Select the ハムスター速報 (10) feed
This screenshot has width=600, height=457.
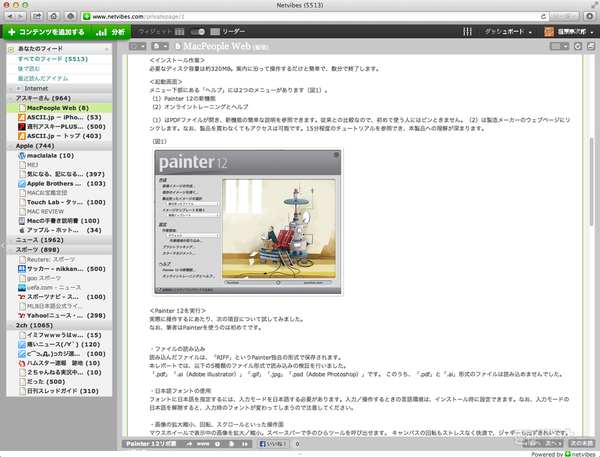pyautogui.click(x=59, y=363)
